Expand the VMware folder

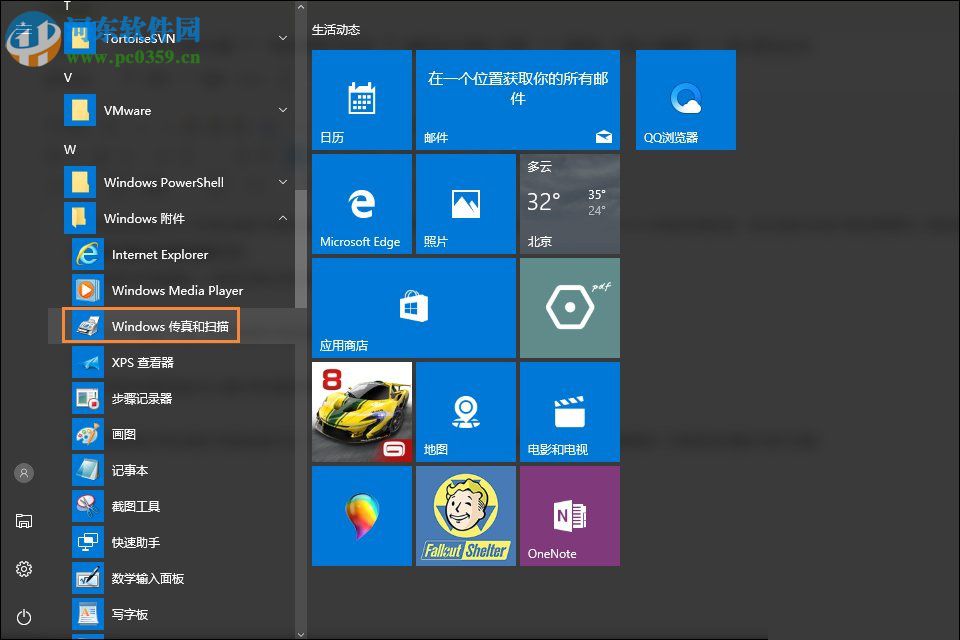pos(283,111)
